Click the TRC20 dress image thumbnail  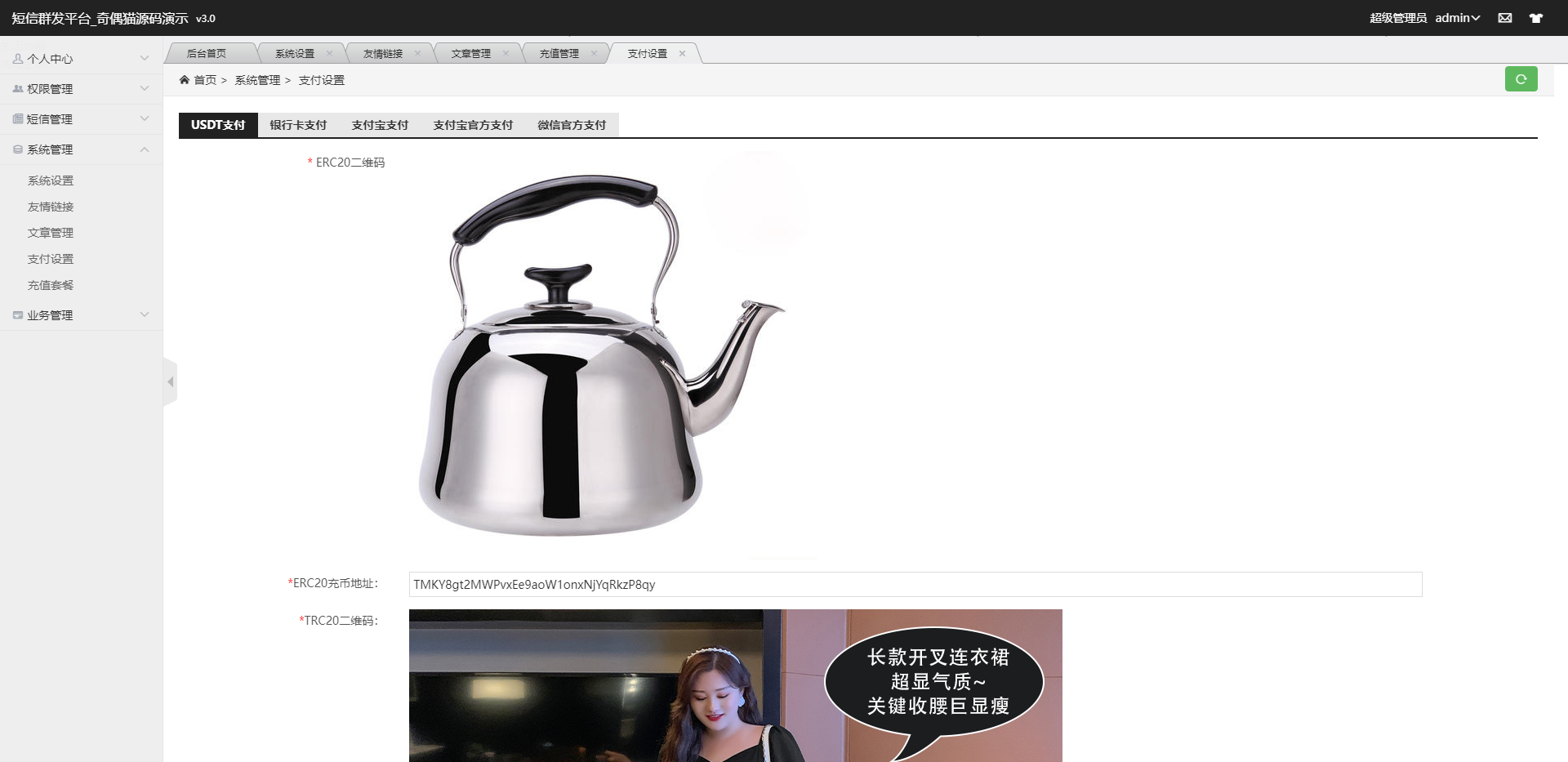pos(735,686)
